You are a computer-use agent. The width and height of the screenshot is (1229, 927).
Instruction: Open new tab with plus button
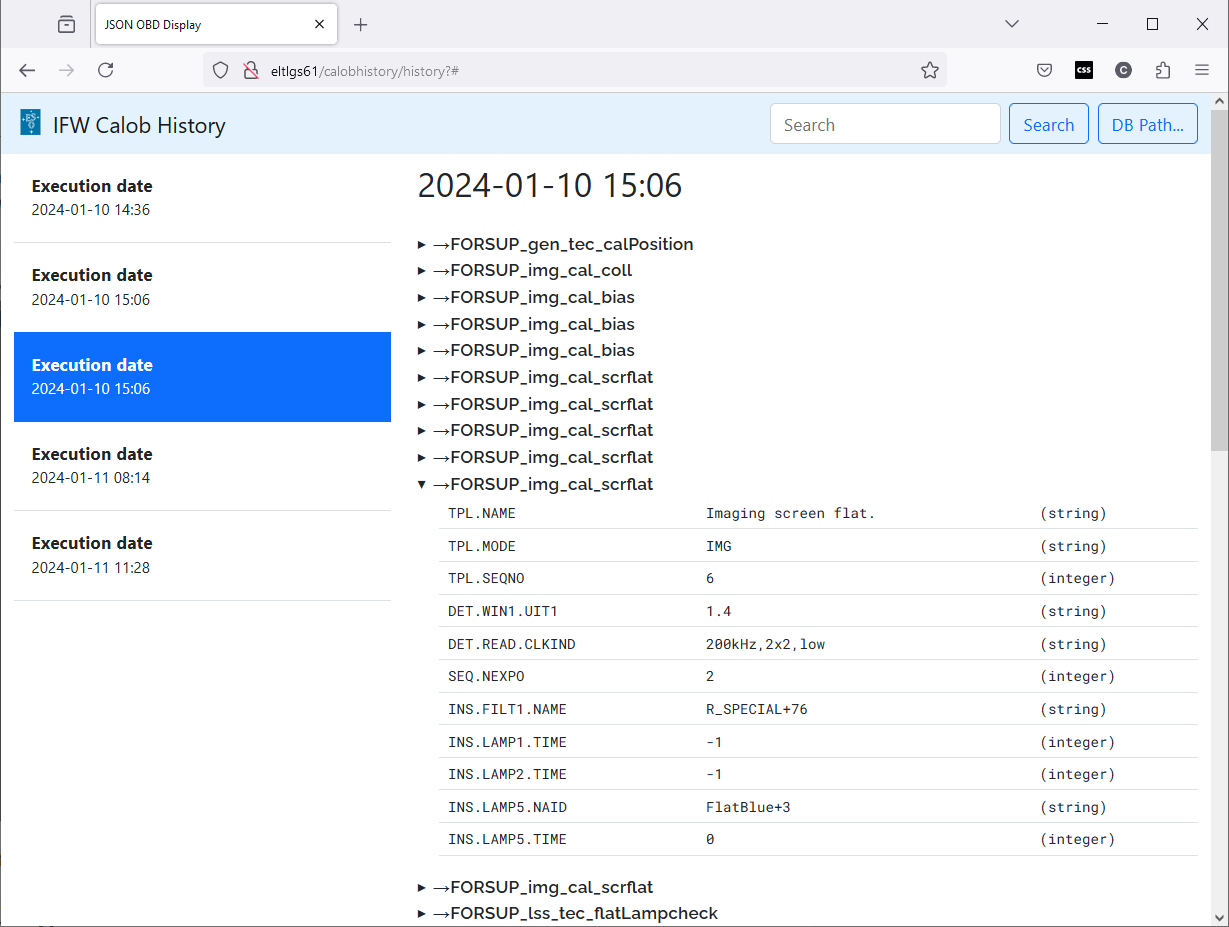point(361,24)
